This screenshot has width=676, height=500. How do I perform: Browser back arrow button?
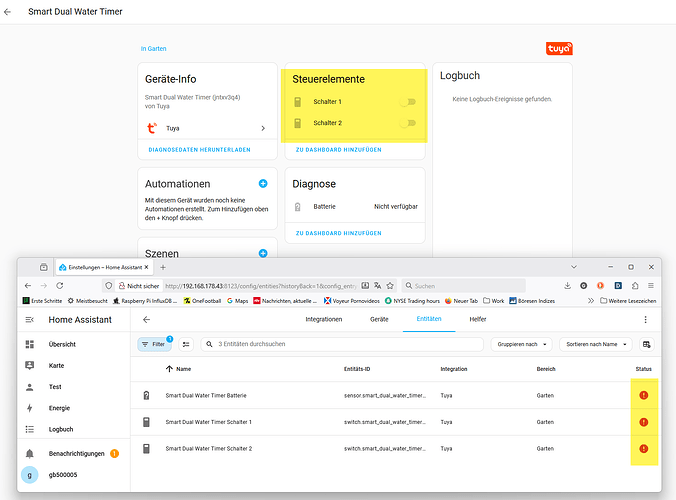click(28, 285)
